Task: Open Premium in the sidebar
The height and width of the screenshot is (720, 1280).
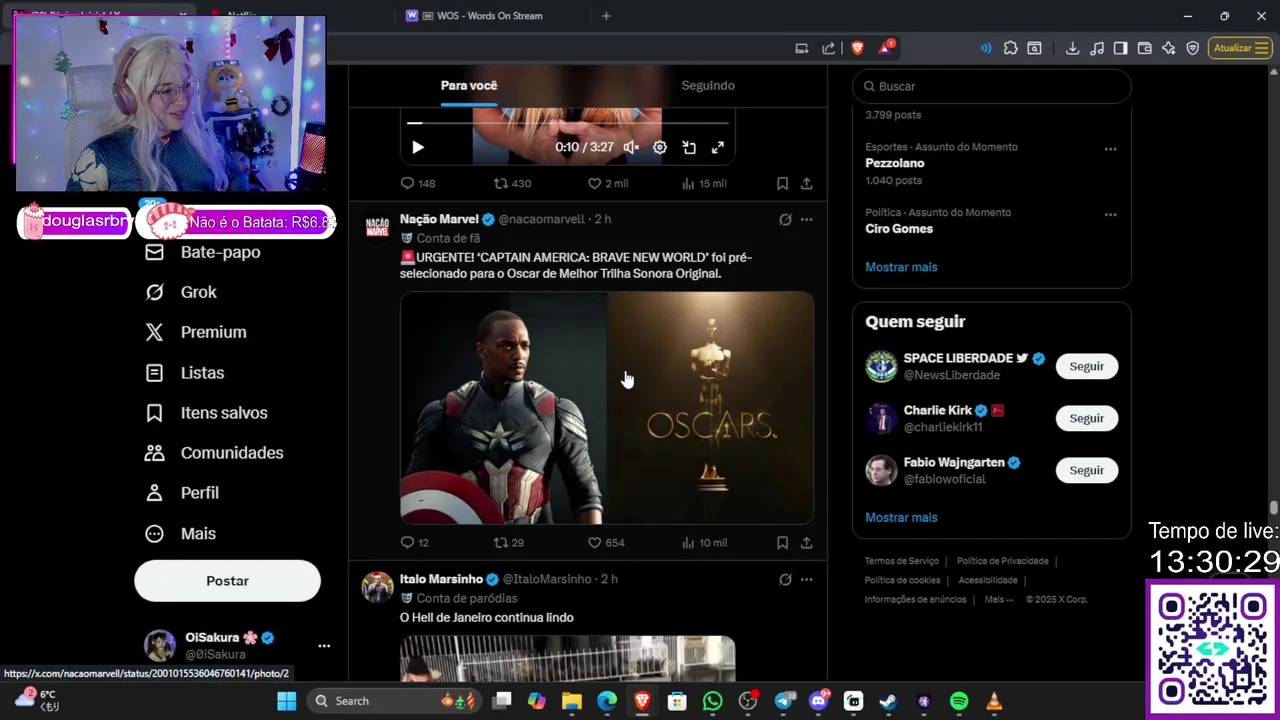Action: (196, 332)
